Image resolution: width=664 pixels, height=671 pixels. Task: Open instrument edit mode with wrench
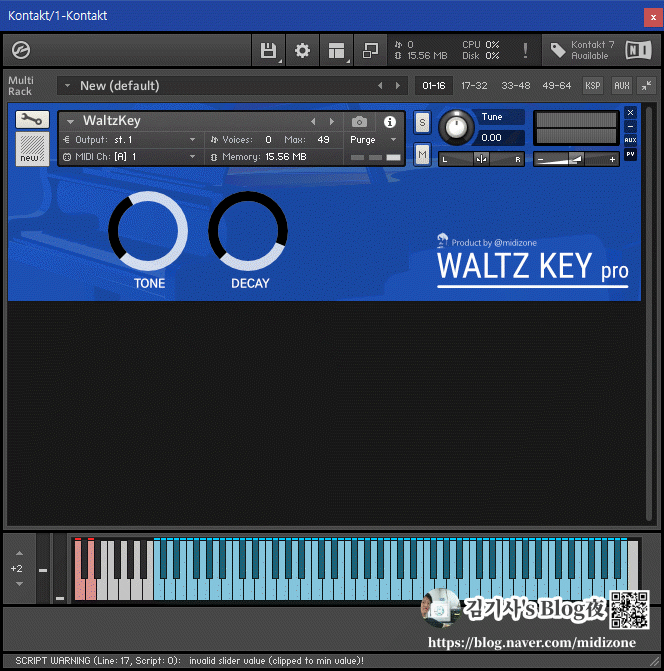coord(32,119)
